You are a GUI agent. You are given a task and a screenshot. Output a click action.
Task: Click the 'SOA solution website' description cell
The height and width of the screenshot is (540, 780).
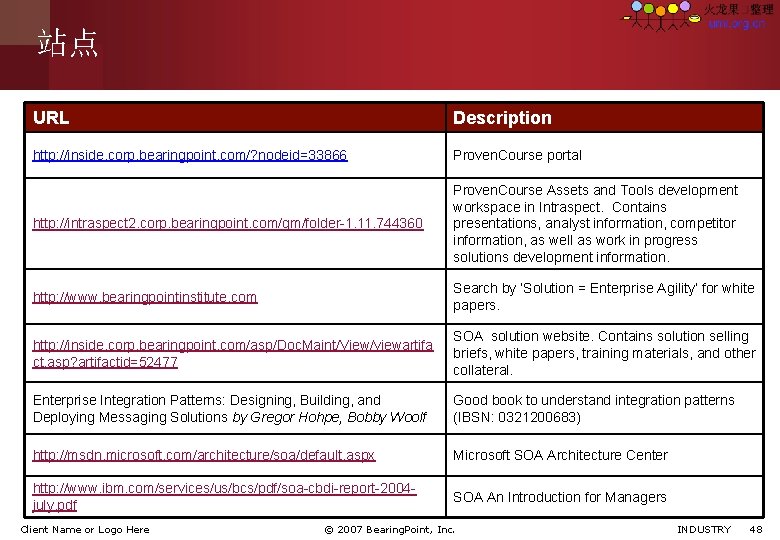pyautogui.click(x=604, y=353)
